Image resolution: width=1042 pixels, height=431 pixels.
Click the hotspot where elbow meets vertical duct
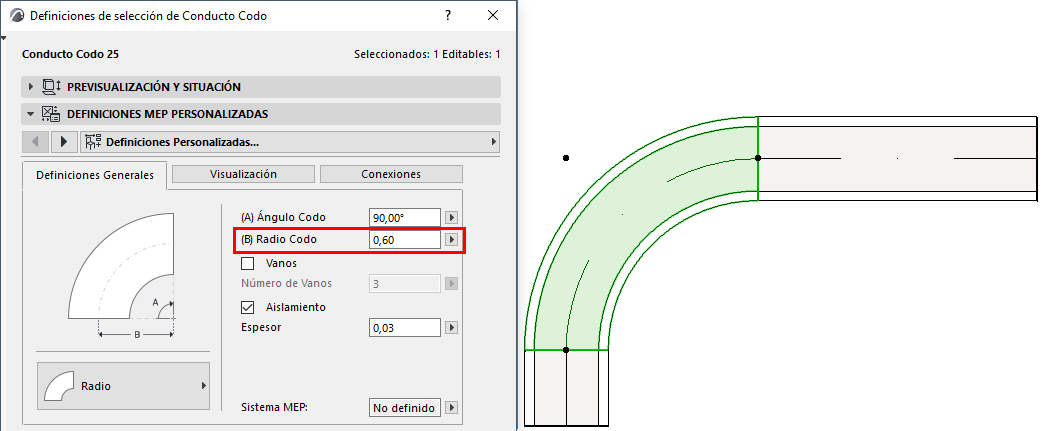(566, 349)
